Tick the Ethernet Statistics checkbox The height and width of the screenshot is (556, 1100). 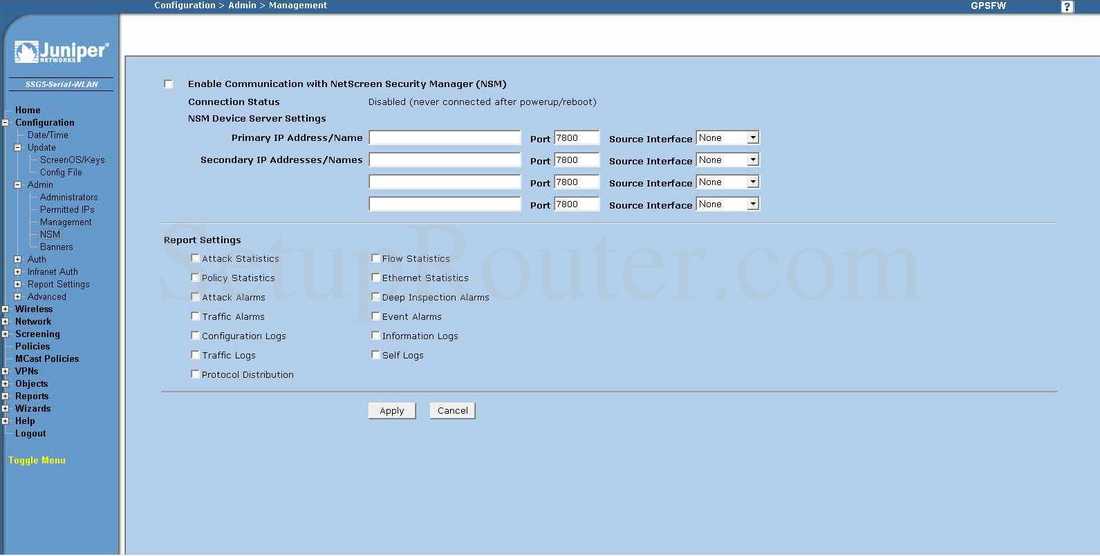[x=375, y=278]
